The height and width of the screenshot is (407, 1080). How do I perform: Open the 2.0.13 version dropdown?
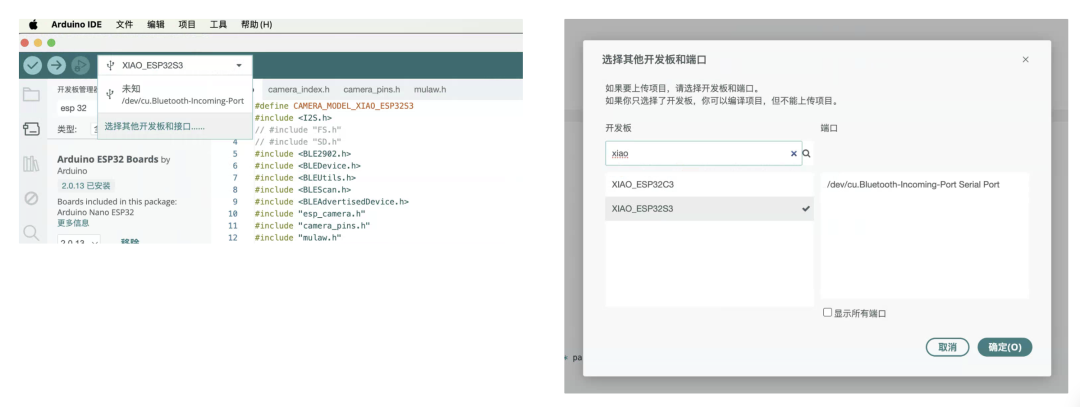coord(79,241)
